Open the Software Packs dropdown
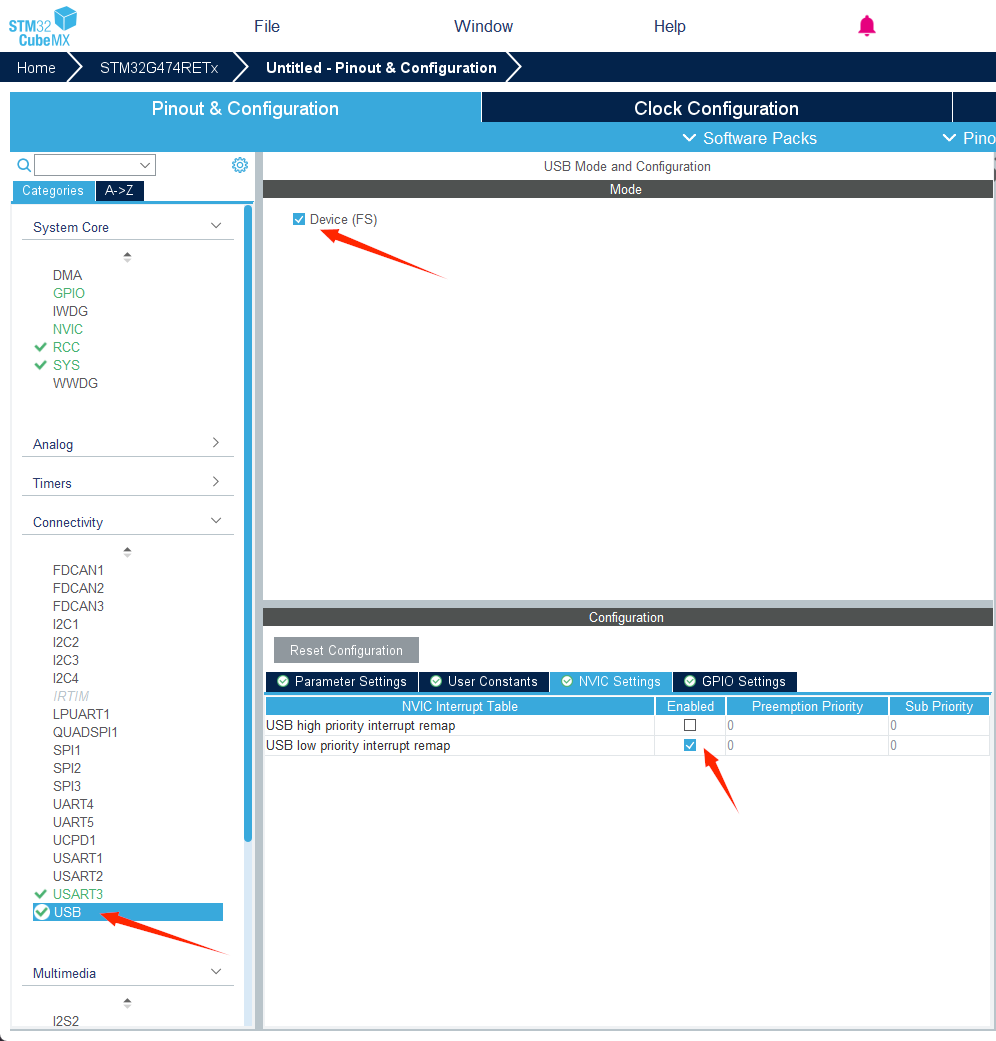996x1041 pixels. [750, 138]
